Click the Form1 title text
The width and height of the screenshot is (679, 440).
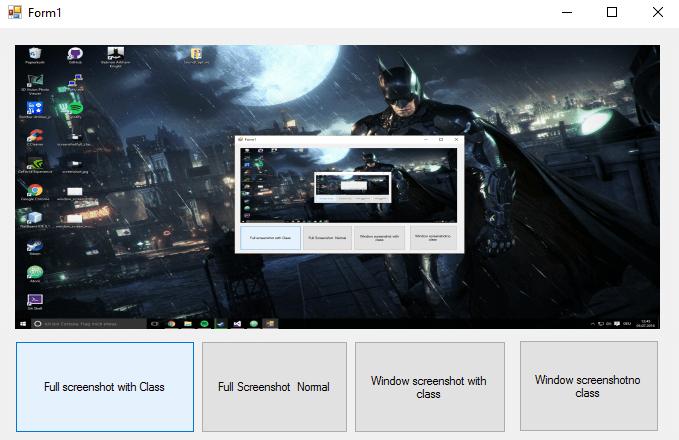45,13
